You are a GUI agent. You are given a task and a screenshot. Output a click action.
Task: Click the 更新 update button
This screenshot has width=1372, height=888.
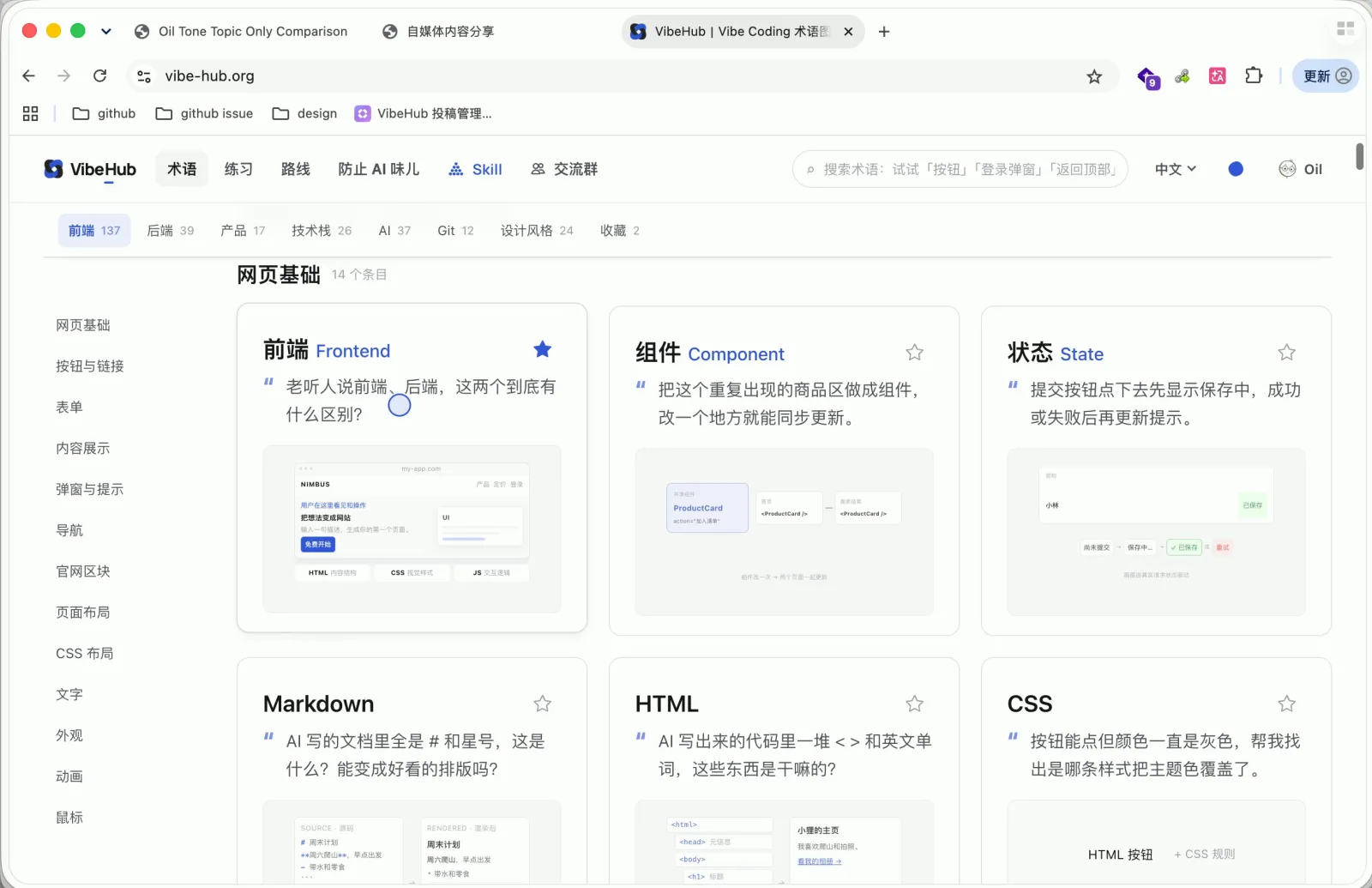[1326, 76]
